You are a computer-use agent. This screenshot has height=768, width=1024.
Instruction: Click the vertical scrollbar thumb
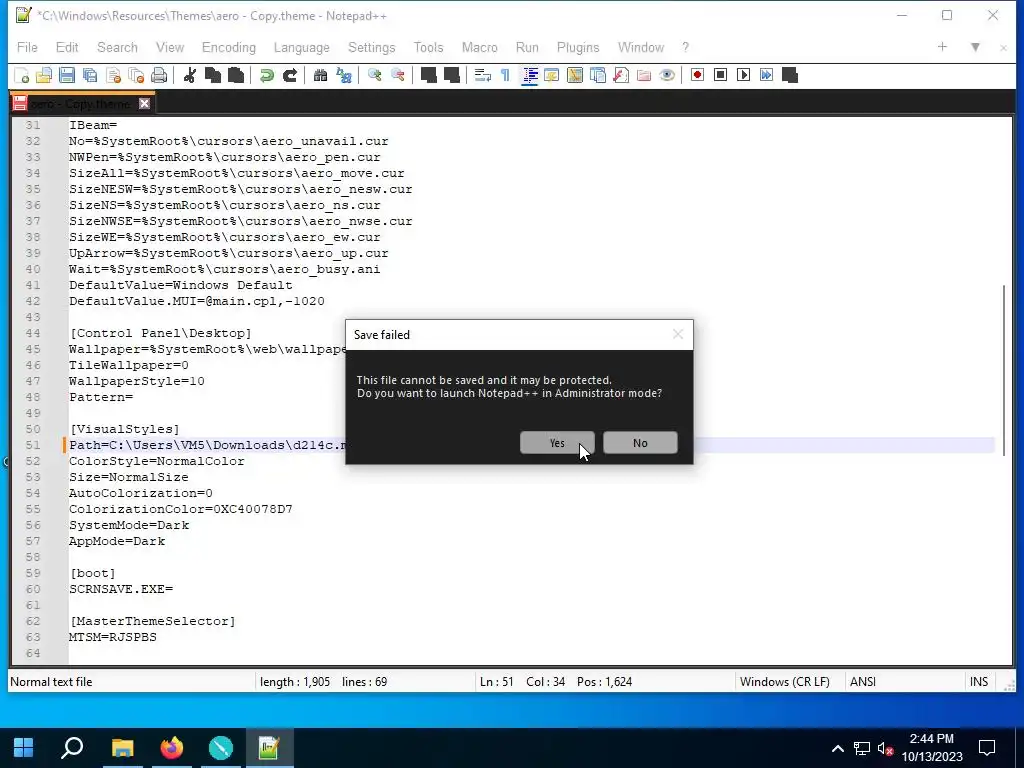1004,370
